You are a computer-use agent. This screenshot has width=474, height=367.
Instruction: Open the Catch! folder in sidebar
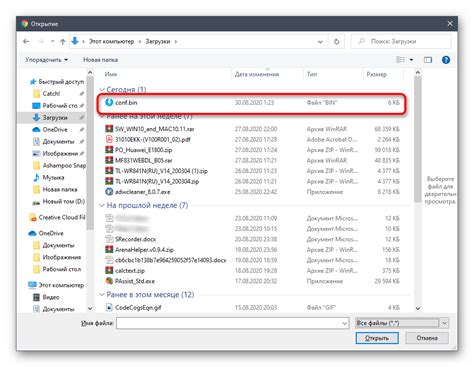point(47,94)
